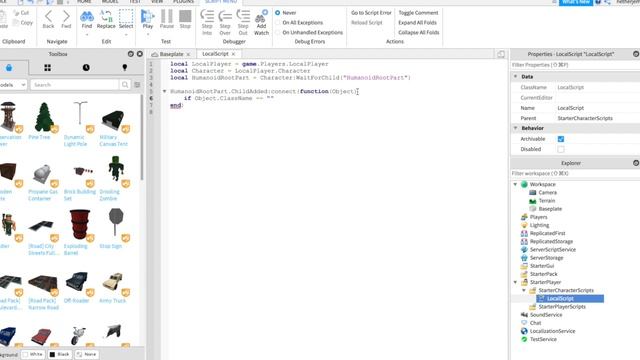Open the dropdown arrow under Play
640x360 pixels.
click(x=147, y=35)
